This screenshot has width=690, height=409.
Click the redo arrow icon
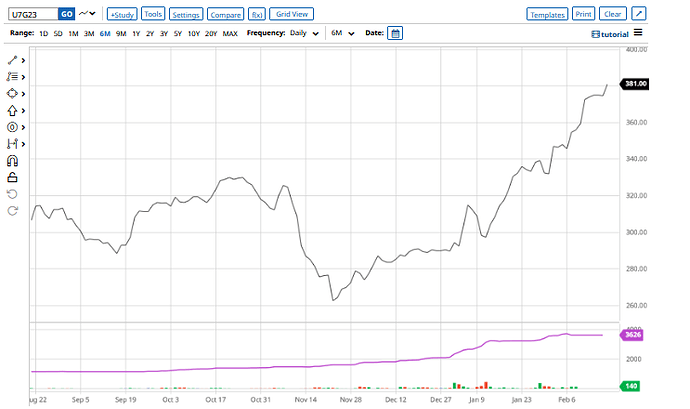pos(12,211)
